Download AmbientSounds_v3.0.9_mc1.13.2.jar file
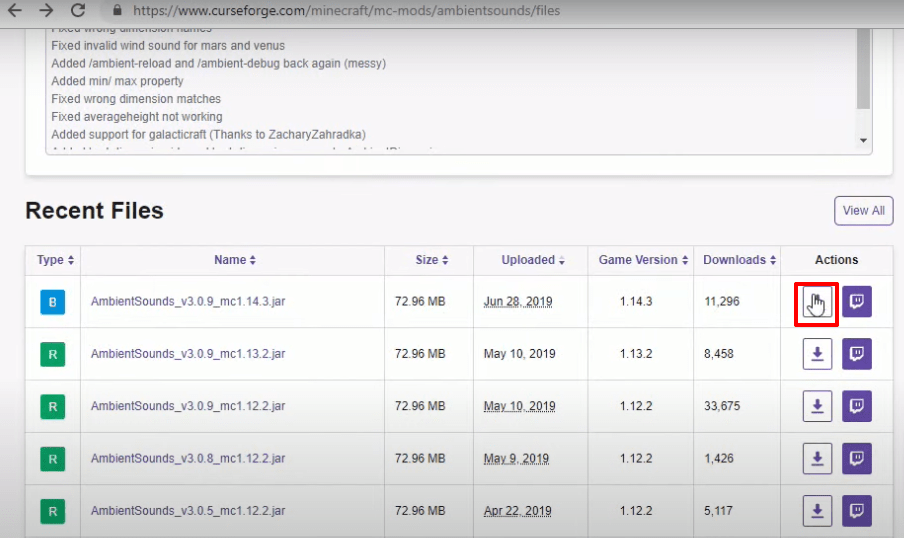 click(817, 354)
